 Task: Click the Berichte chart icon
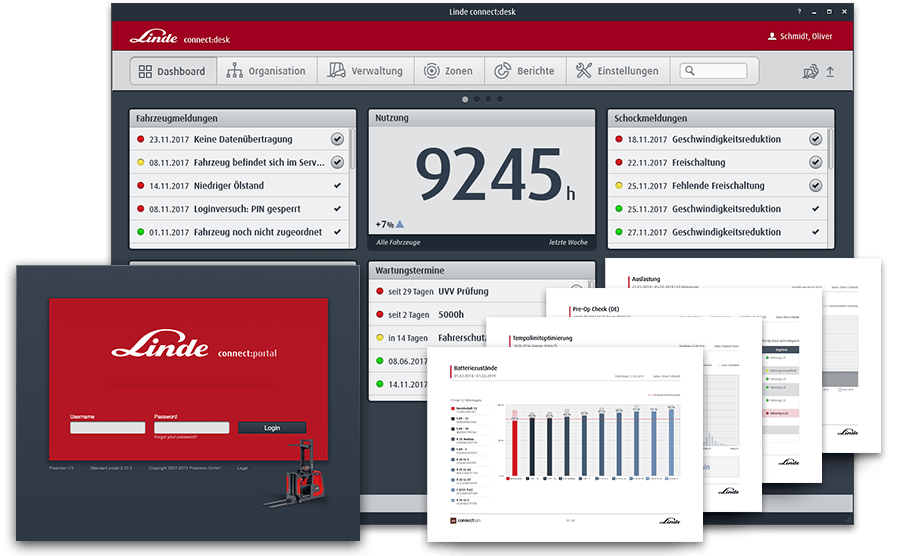[503, 71]
